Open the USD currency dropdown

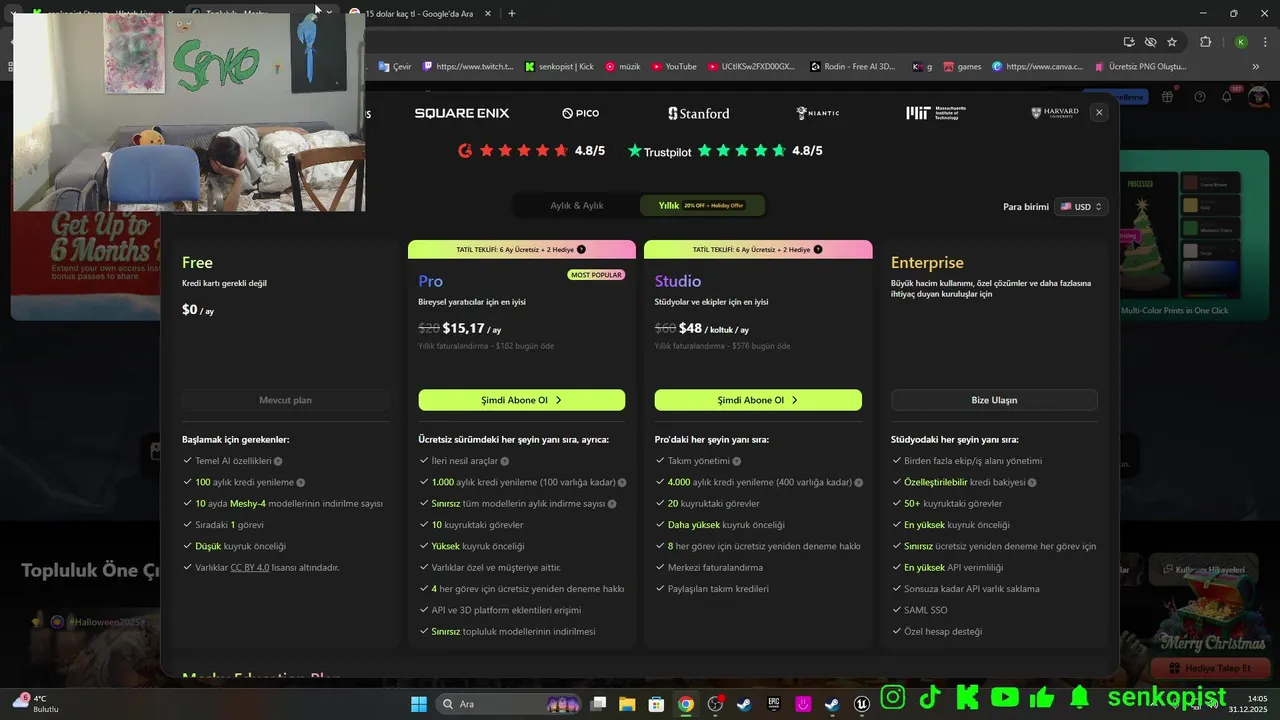point(1081,207)
